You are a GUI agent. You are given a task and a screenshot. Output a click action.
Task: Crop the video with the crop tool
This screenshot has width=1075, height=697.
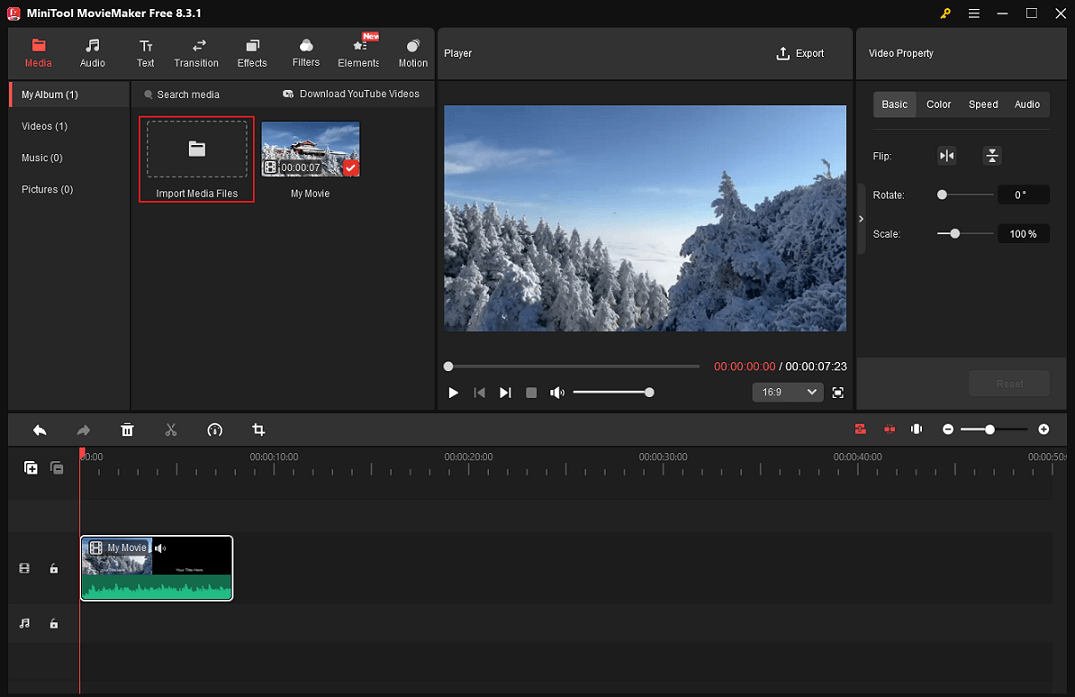[x=259, y=429]
